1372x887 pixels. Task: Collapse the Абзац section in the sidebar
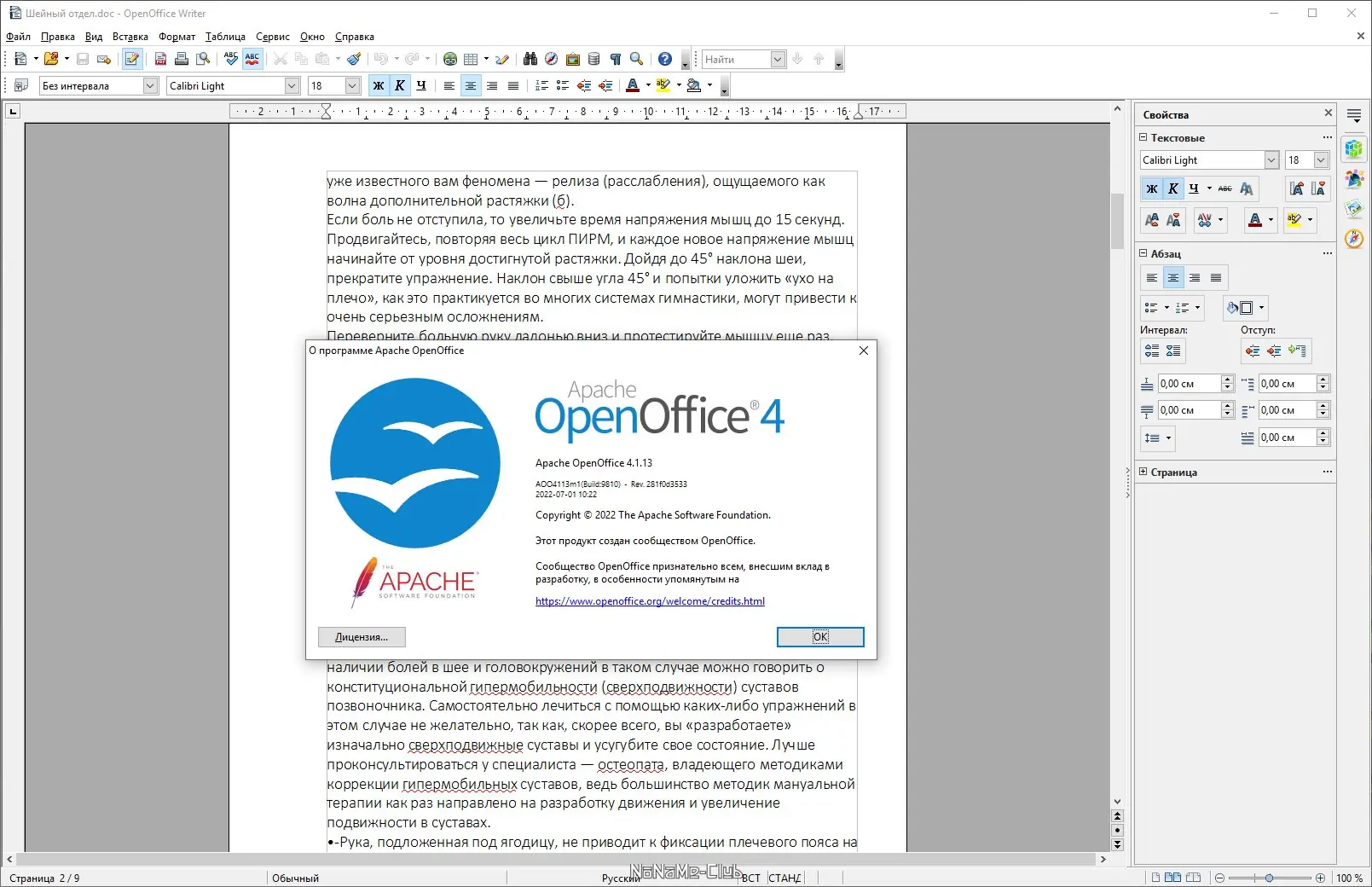1143,253
